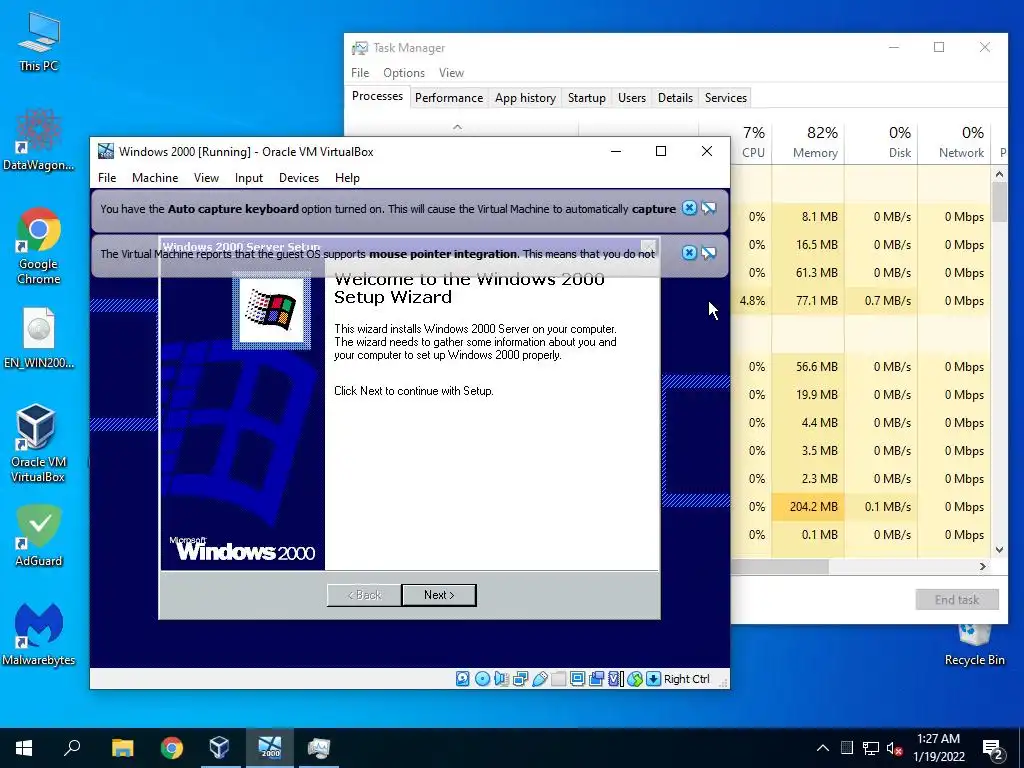Screen dimensions: 1024x768
Task: Click the audio indicator icon in VirtualBox status bar
Action: pos(501,679)
